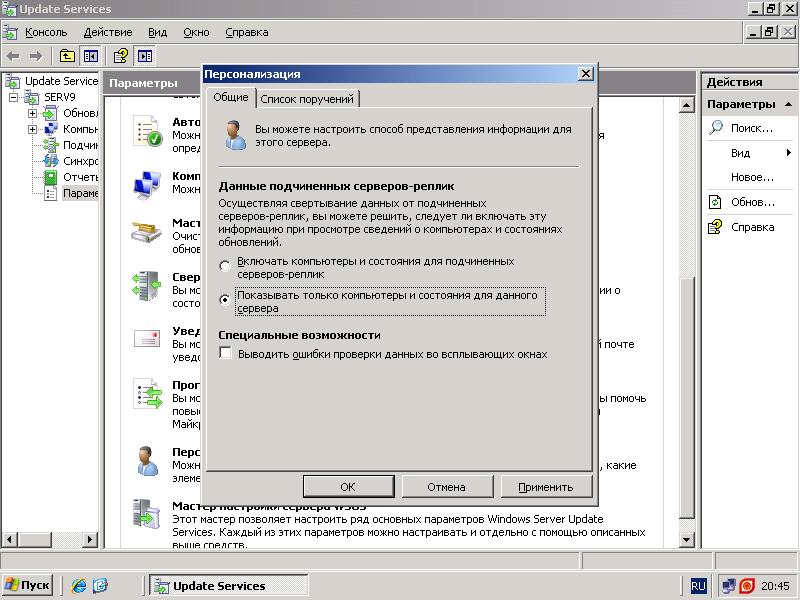Click the Поиск magnifier icon in Actions
The width and height of the screenshot is (800, 600).
[x=716, y=128]
